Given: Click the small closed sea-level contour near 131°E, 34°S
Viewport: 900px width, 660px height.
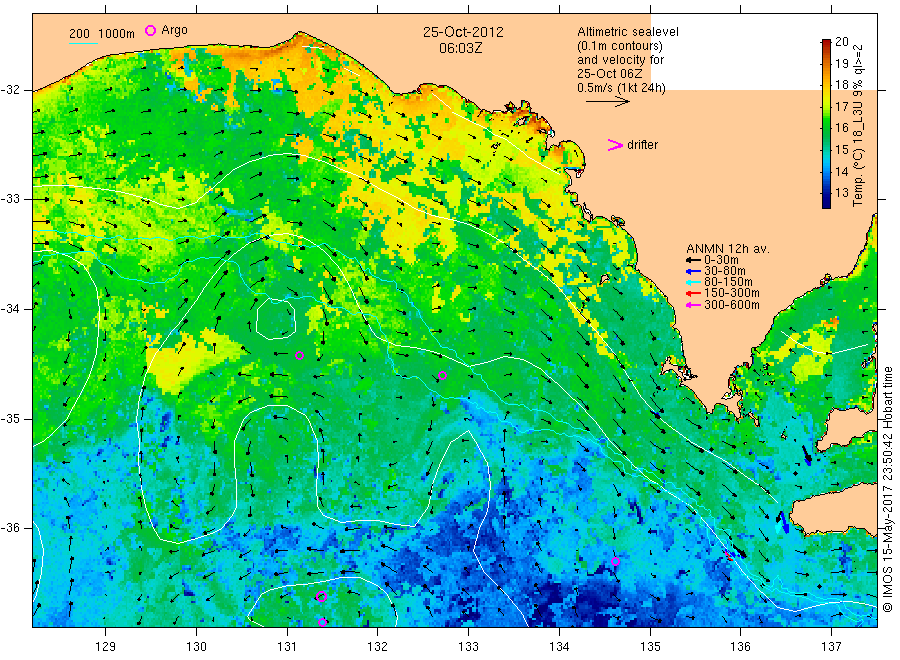Looking at the screenshot, I should pos(276,319).
